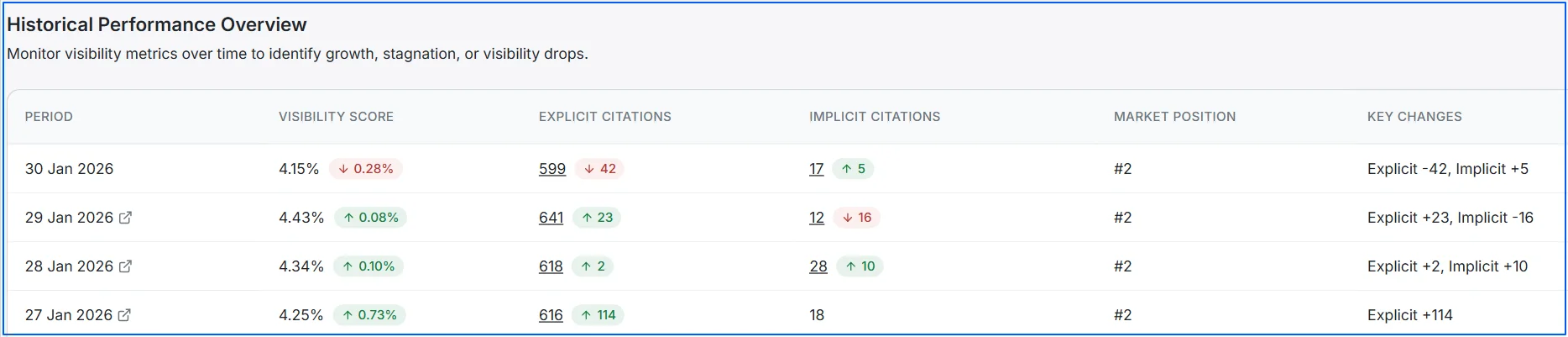
Task: Click the Explicit Citations column header
Action: 605,117
